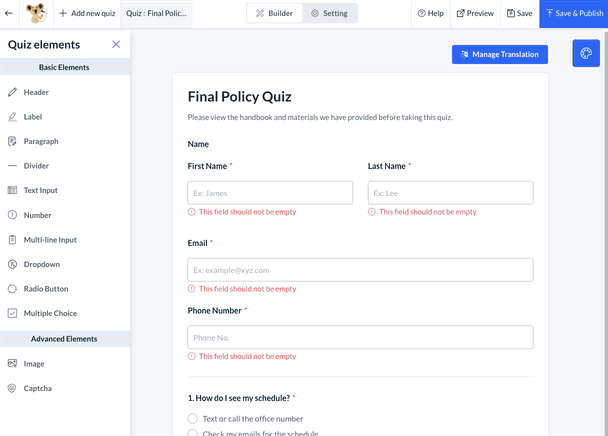Image resolution: width=608 pixels, height=436 pixels.
Task: Add a Paragraph element
Action: pyautogui.click(x=41, y=141)
